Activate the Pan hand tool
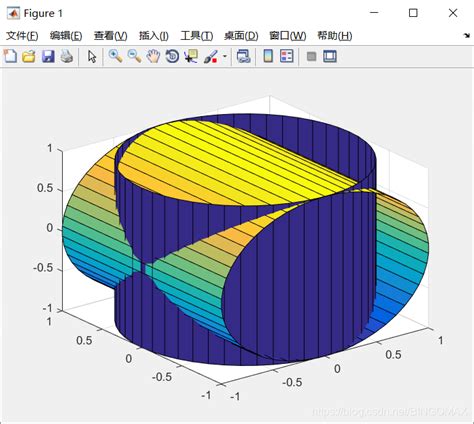This screenshot has width=474, height=424. pyautogui.click(x=153, y=56)
